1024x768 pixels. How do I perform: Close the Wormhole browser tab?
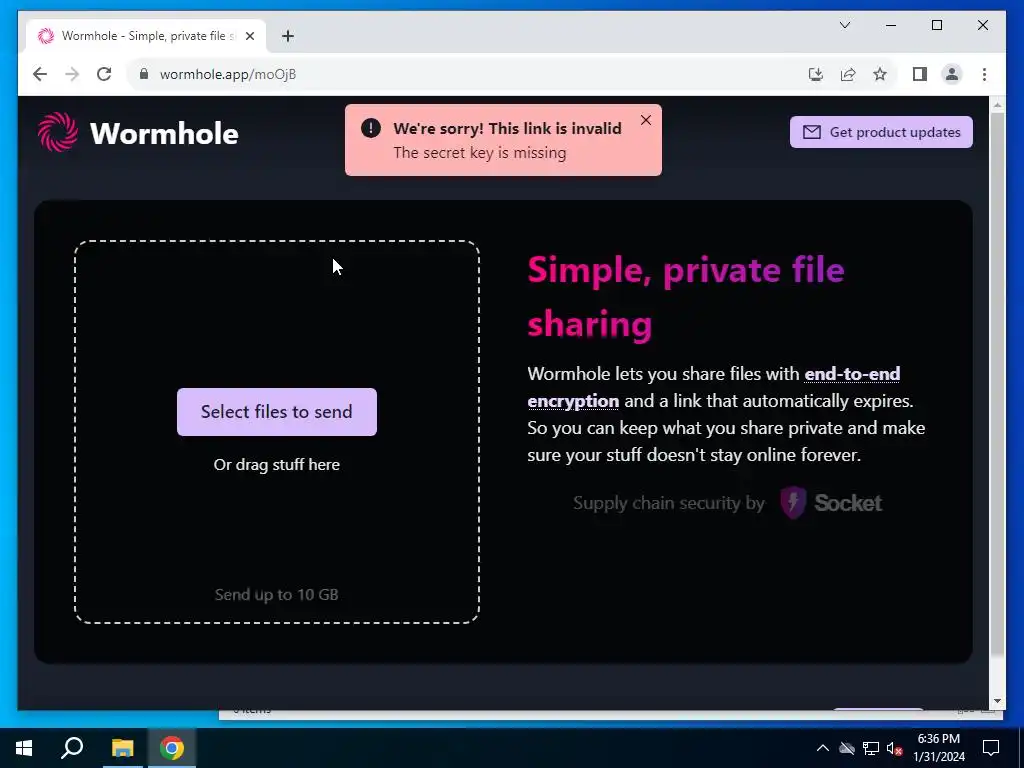point(249,36)
